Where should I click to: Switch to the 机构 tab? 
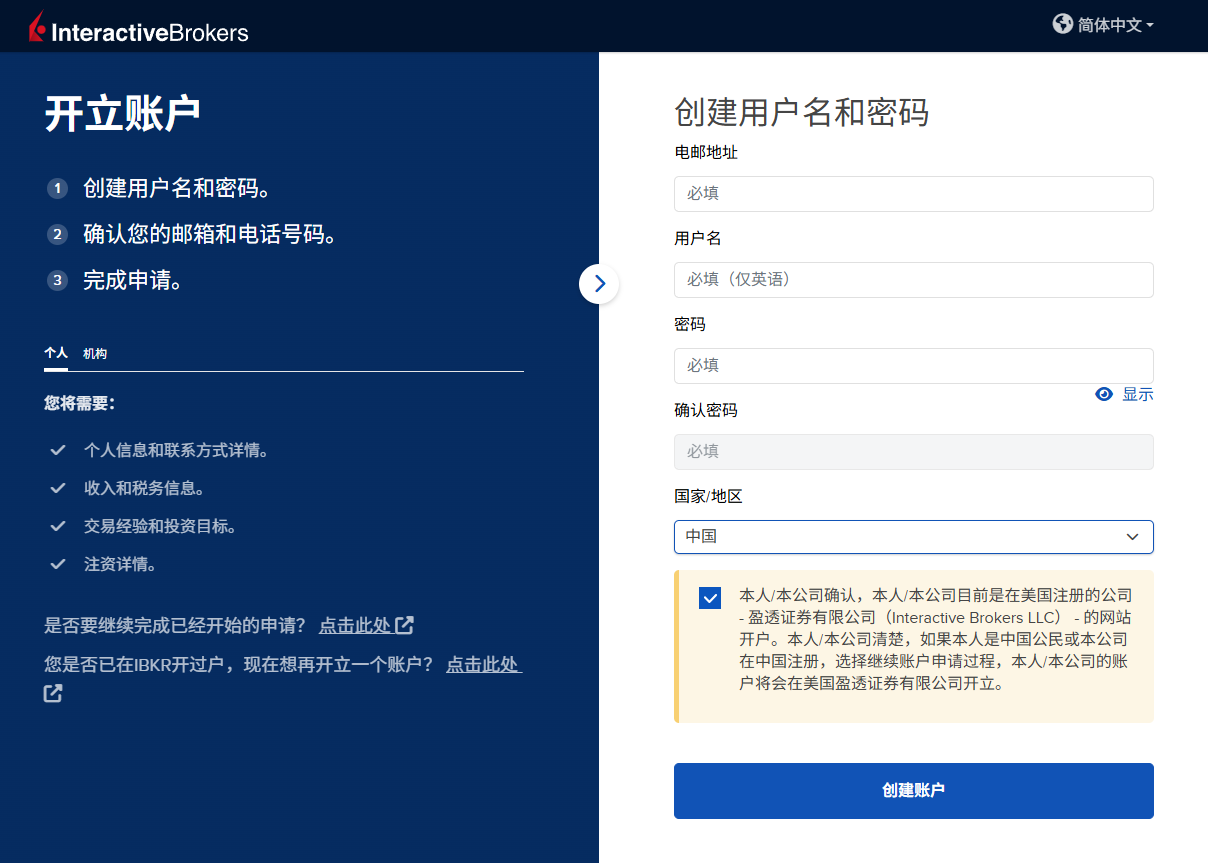point(95,353)
